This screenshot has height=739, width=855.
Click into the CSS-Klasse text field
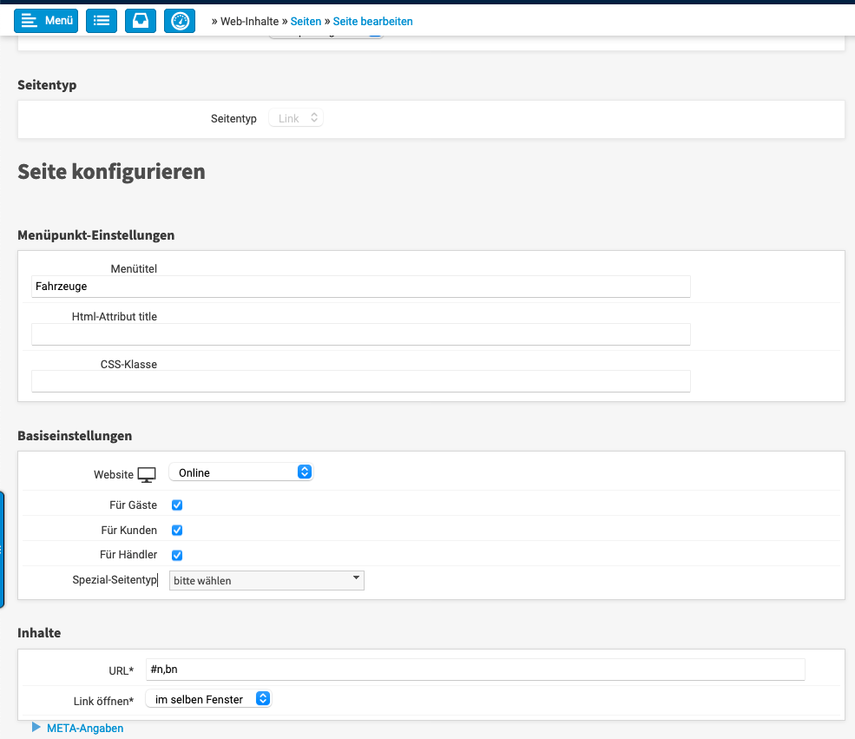coord(360,381)
